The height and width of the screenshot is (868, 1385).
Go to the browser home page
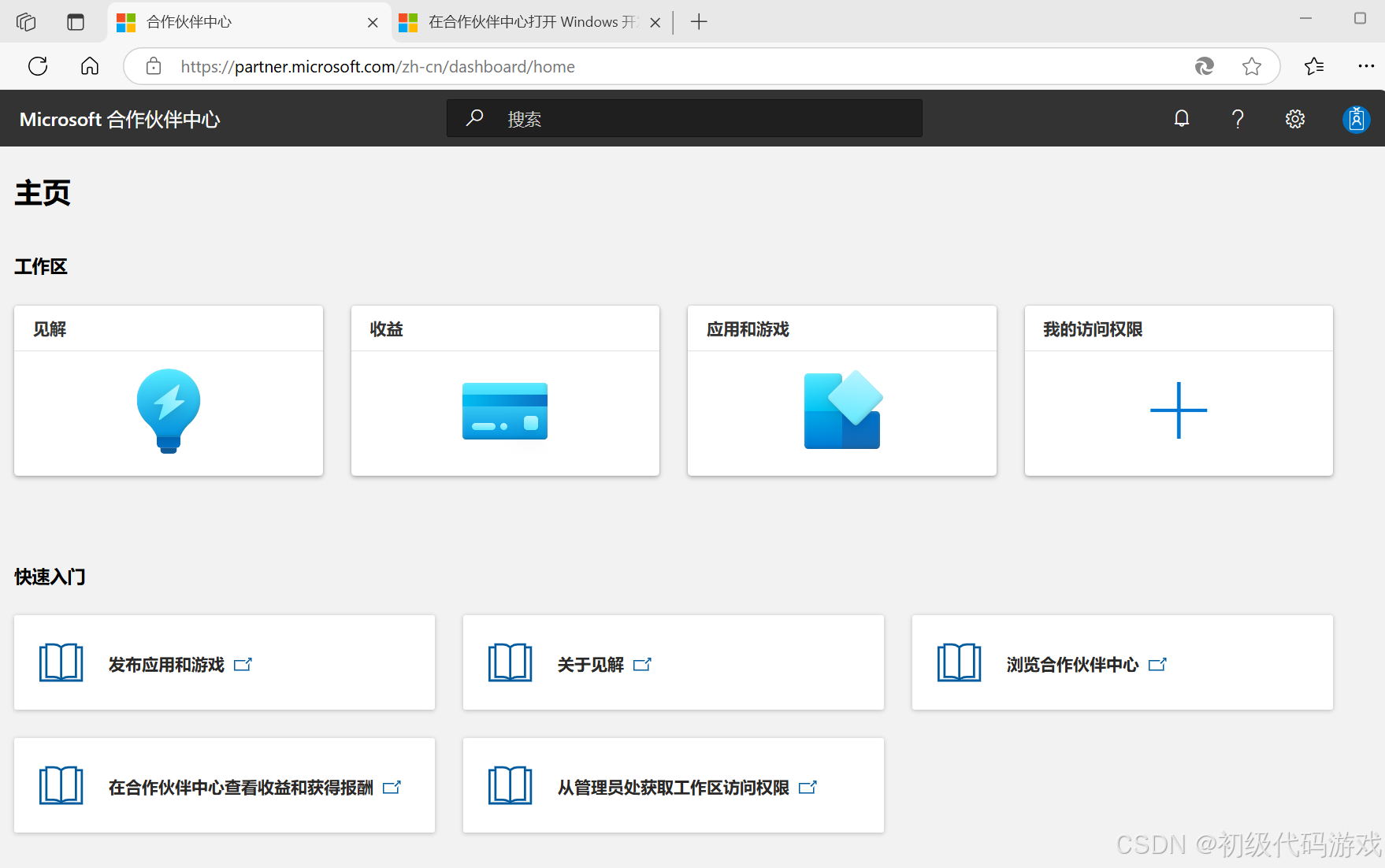[x=90, y=66]
